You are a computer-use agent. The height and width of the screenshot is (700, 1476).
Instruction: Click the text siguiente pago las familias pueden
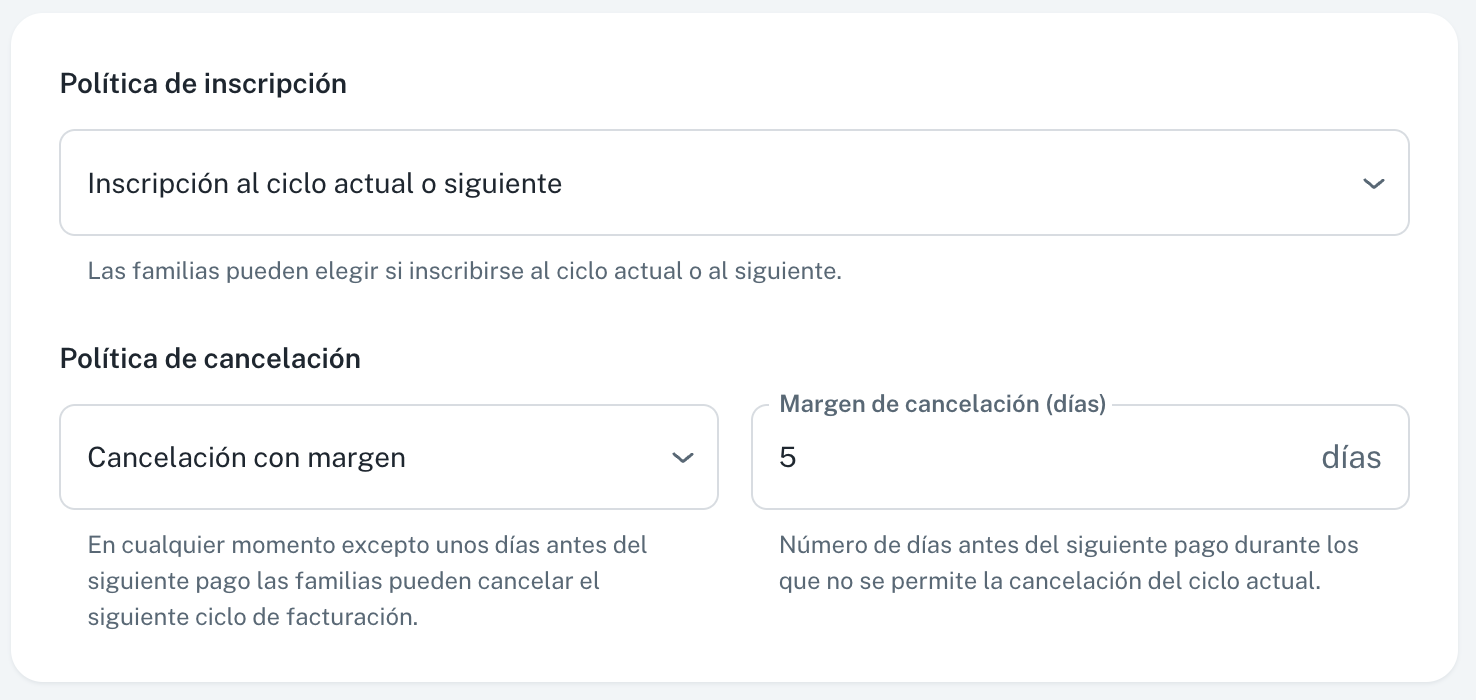343,581
